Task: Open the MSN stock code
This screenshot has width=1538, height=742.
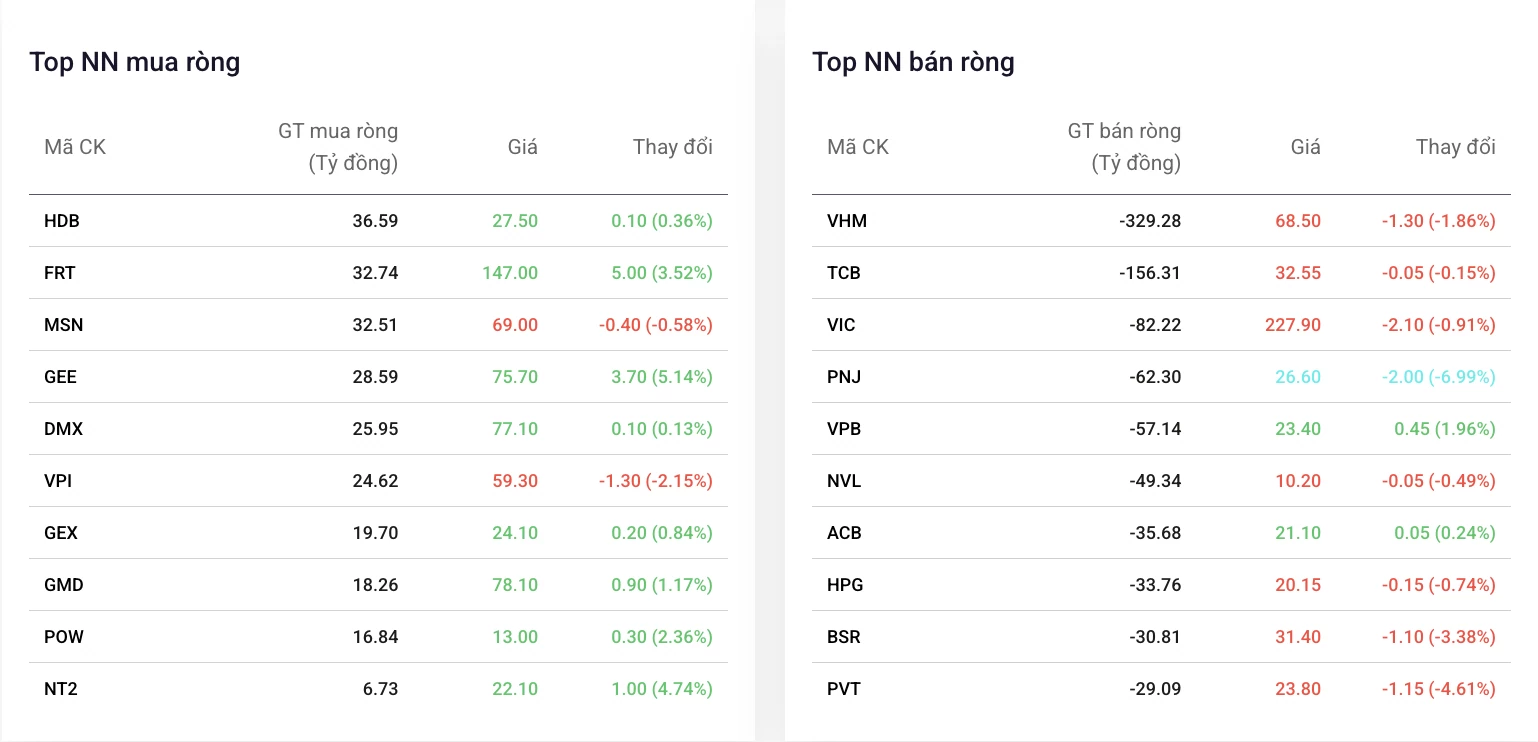Action: tap(64, 325)
